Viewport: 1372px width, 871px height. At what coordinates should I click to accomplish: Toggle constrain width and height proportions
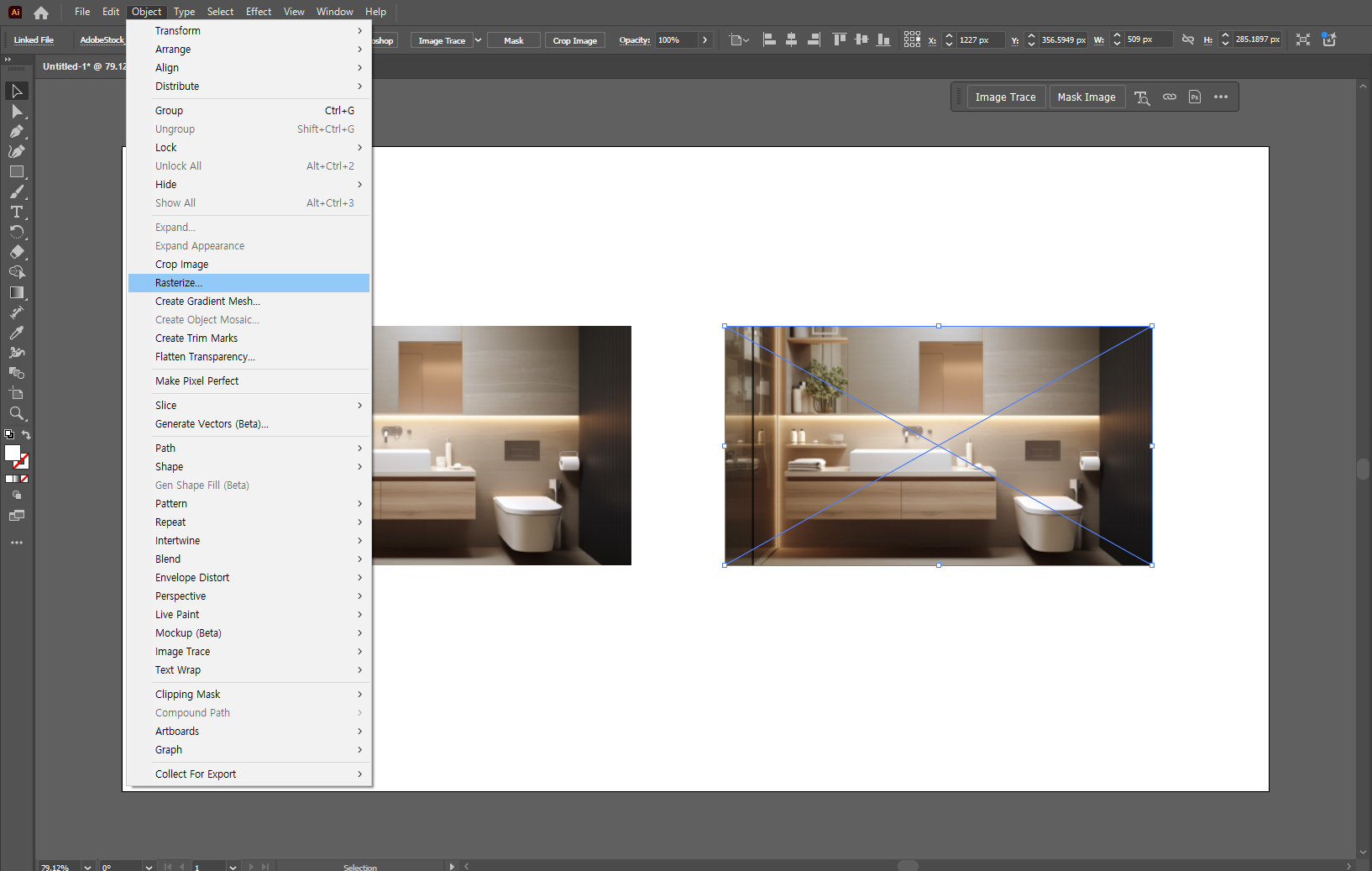[x=1188, y=39]
